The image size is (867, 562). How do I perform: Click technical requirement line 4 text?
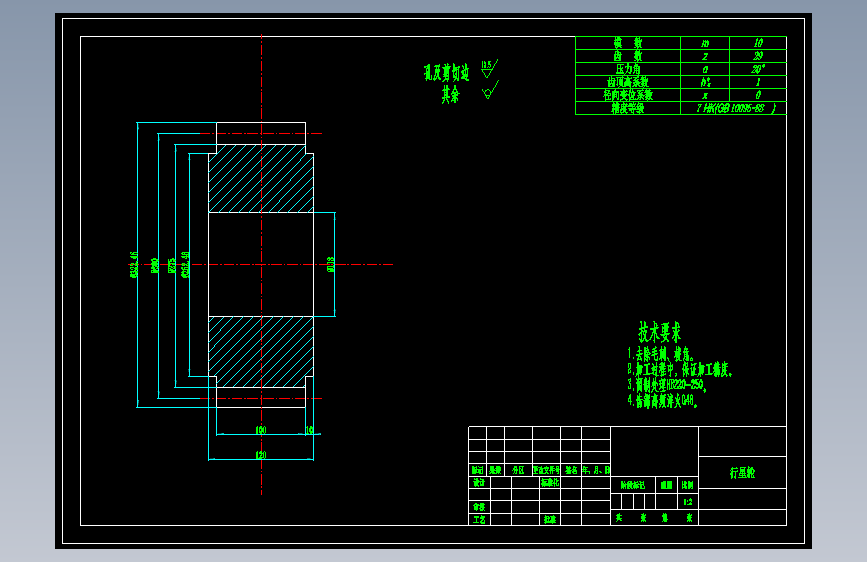click(x=662, y=400)
